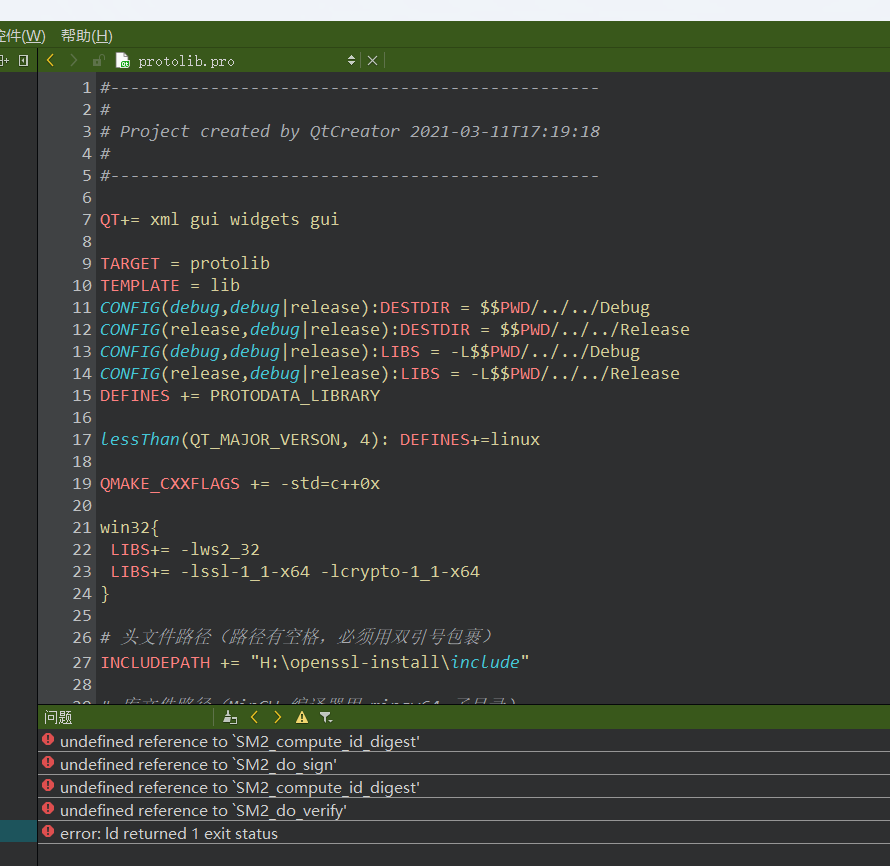Go forward with the editor's greyed right arrow
The height and width of the screenshot is (866, 890).
coord(73,60)
